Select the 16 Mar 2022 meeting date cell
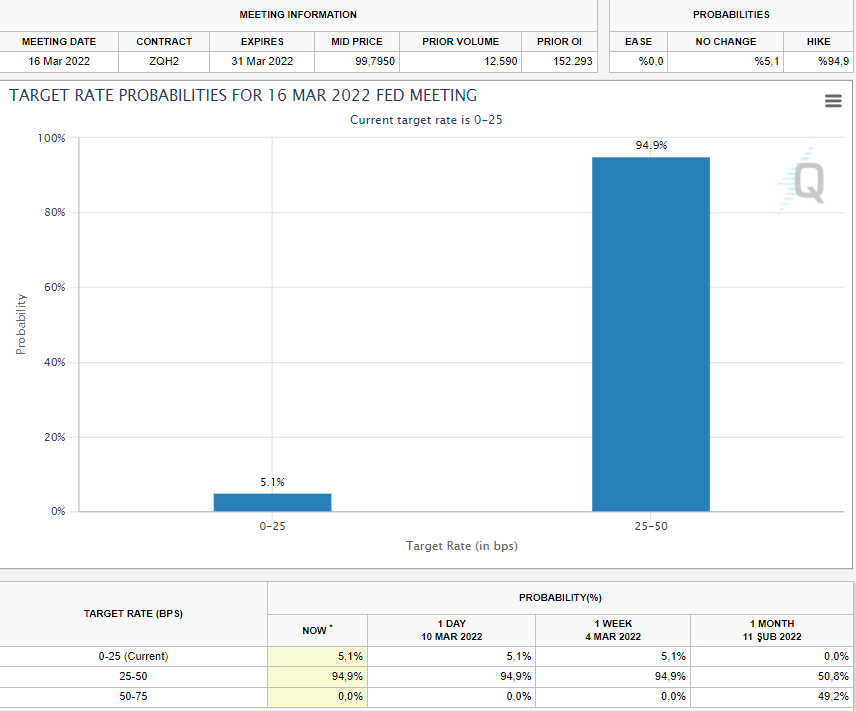Screen dimensions: 856x711 pyautogui.click(x=59, y=61)
